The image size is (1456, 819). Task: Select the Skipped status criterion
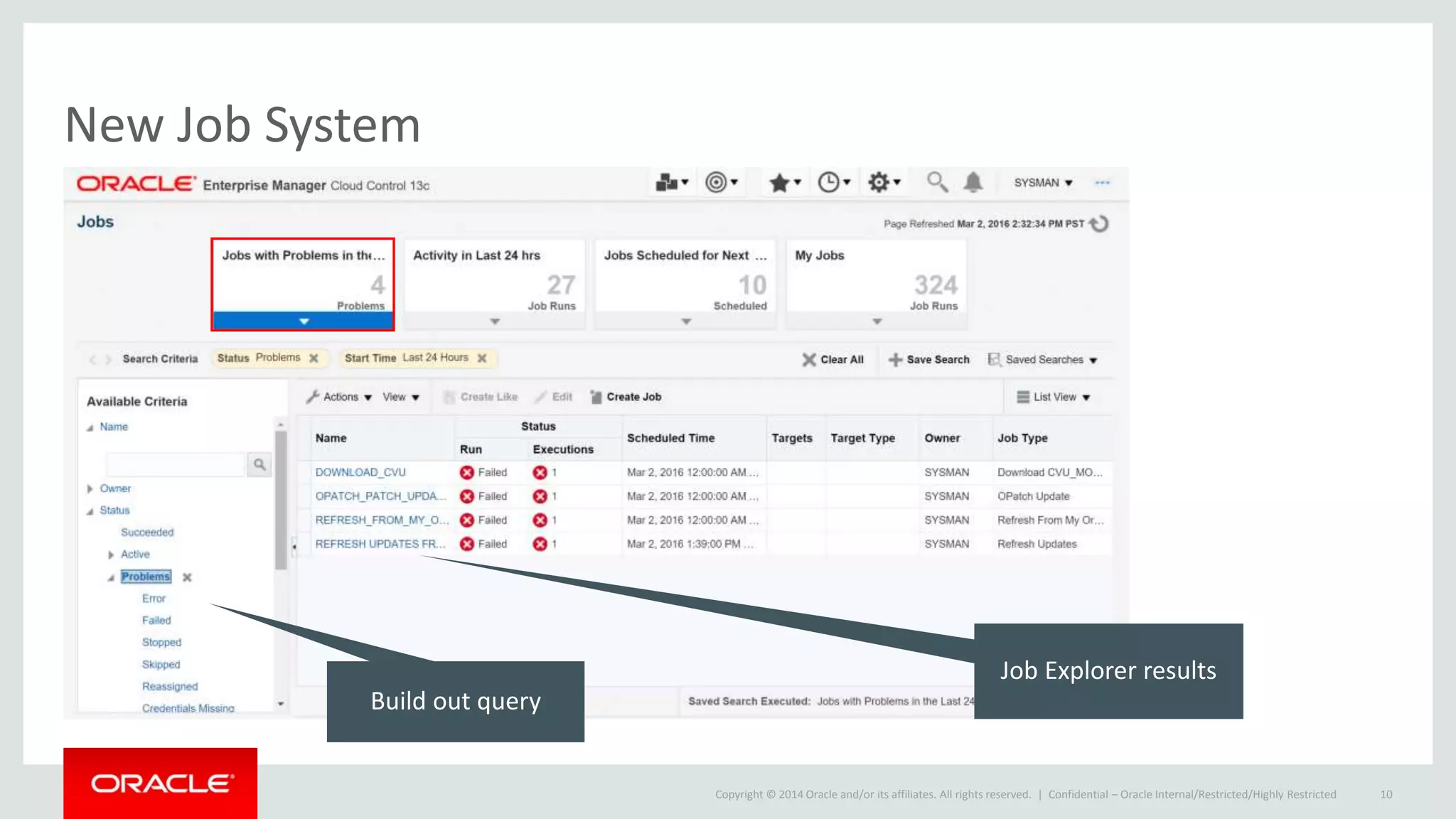click(161, 665)
